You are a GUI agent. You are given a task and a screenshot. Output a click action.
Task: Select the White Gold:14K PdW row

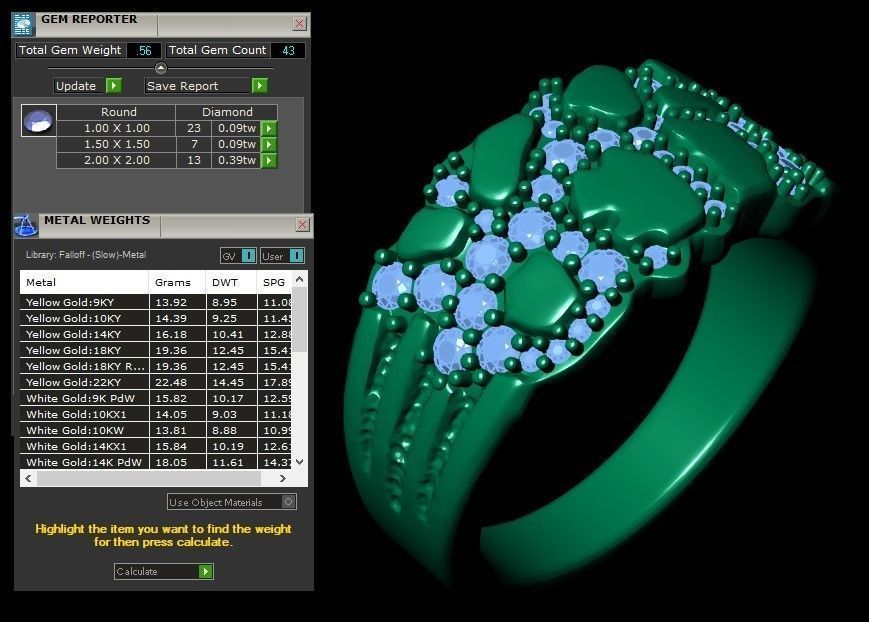(156, 462)
